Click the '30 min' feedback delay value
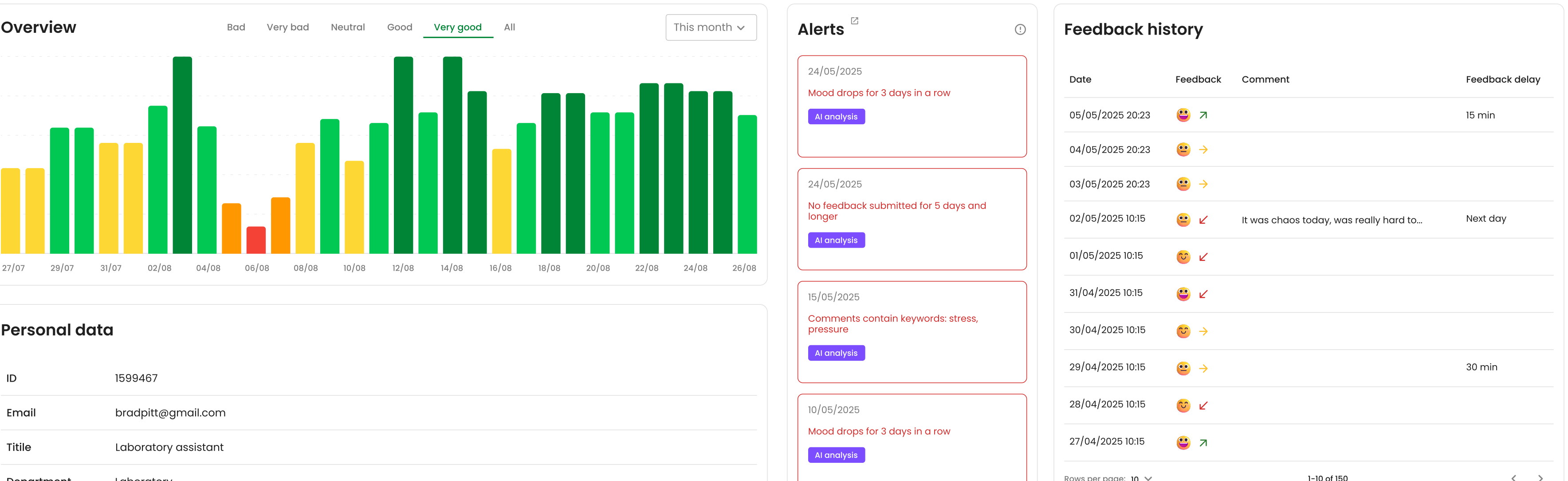The image size is (1568, 481). (1481, 367)
